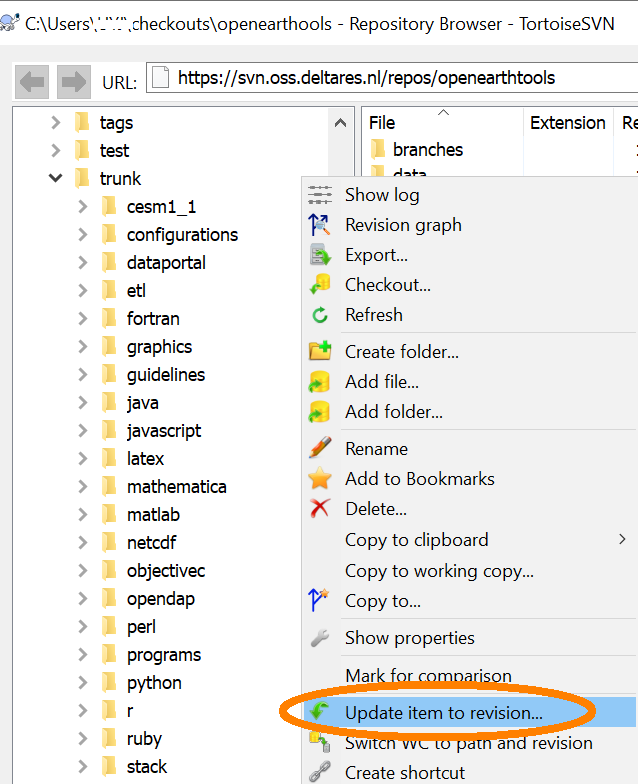Select the ruby folder in tree
This screenshot has width=638, height=784.
coord(144,738)
